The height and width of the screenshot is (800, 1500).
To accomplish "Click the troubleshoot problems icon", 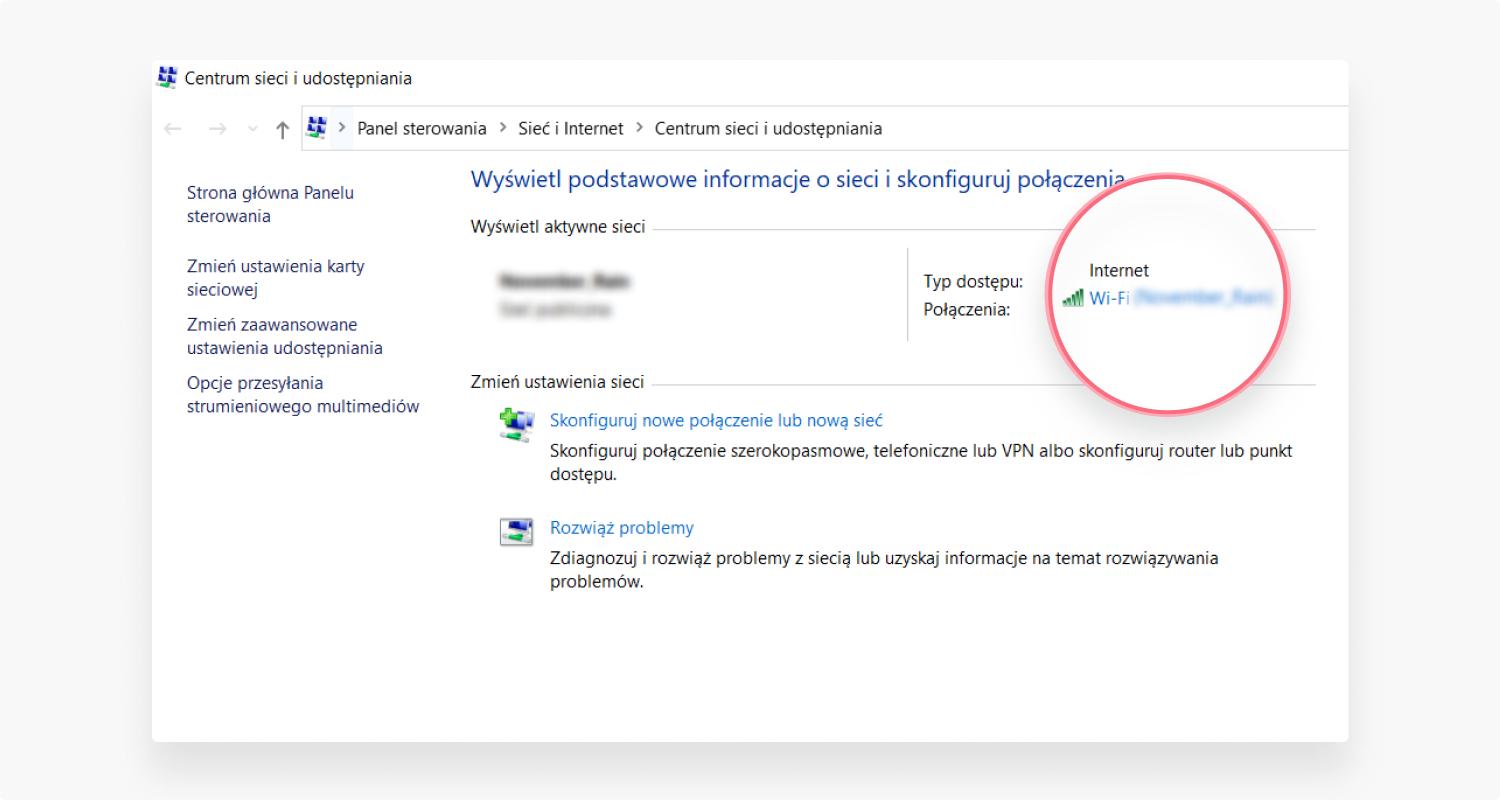I will [x=517, y=531].
